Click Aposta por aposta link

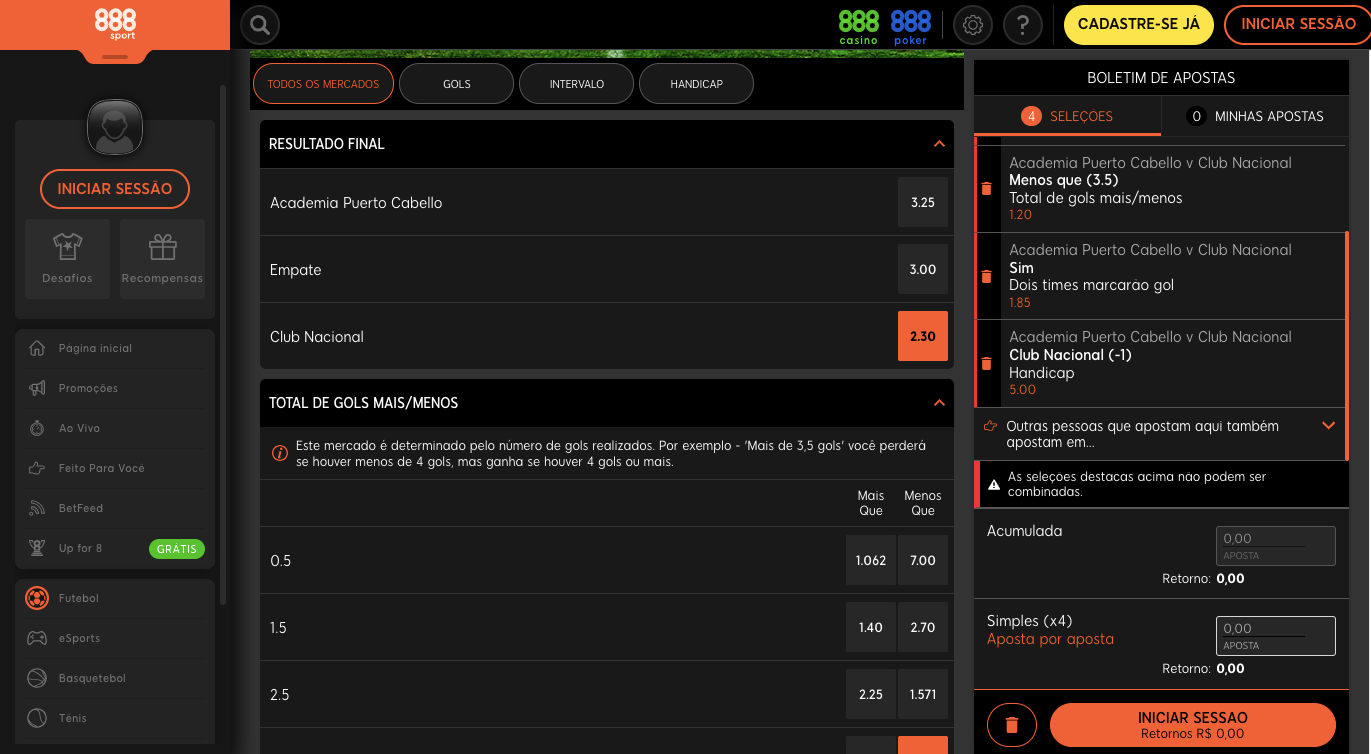1050,639
